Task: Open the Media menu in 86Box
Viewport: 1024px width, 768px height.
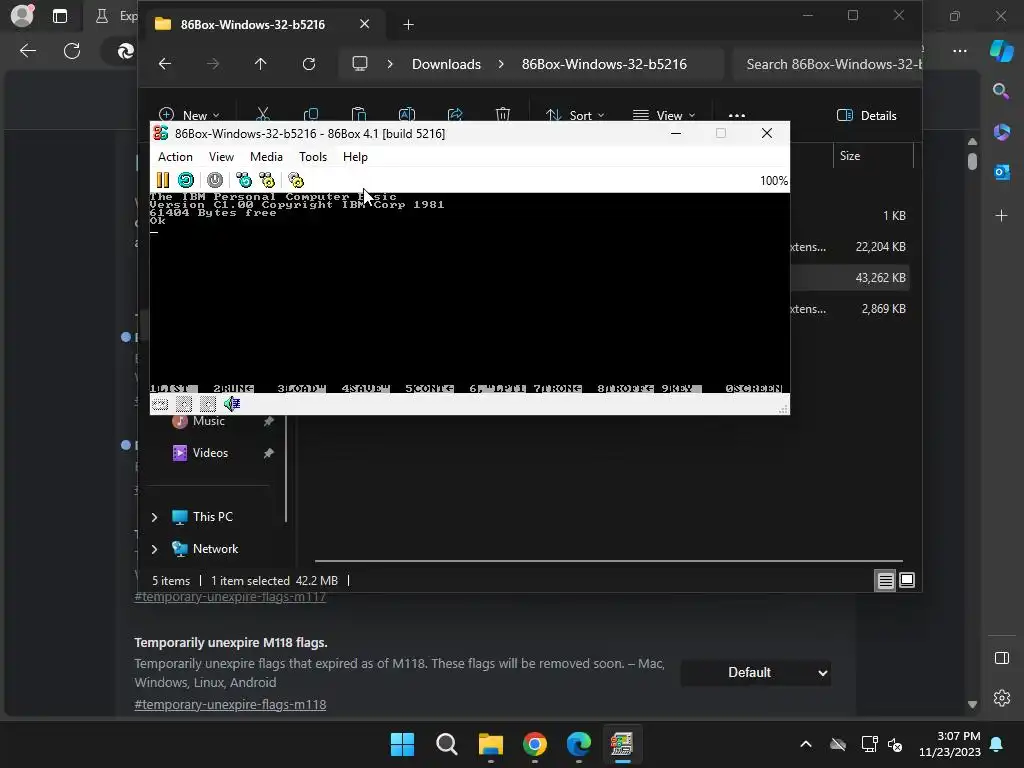Action: pyautogui.click(x=266, y=157)
